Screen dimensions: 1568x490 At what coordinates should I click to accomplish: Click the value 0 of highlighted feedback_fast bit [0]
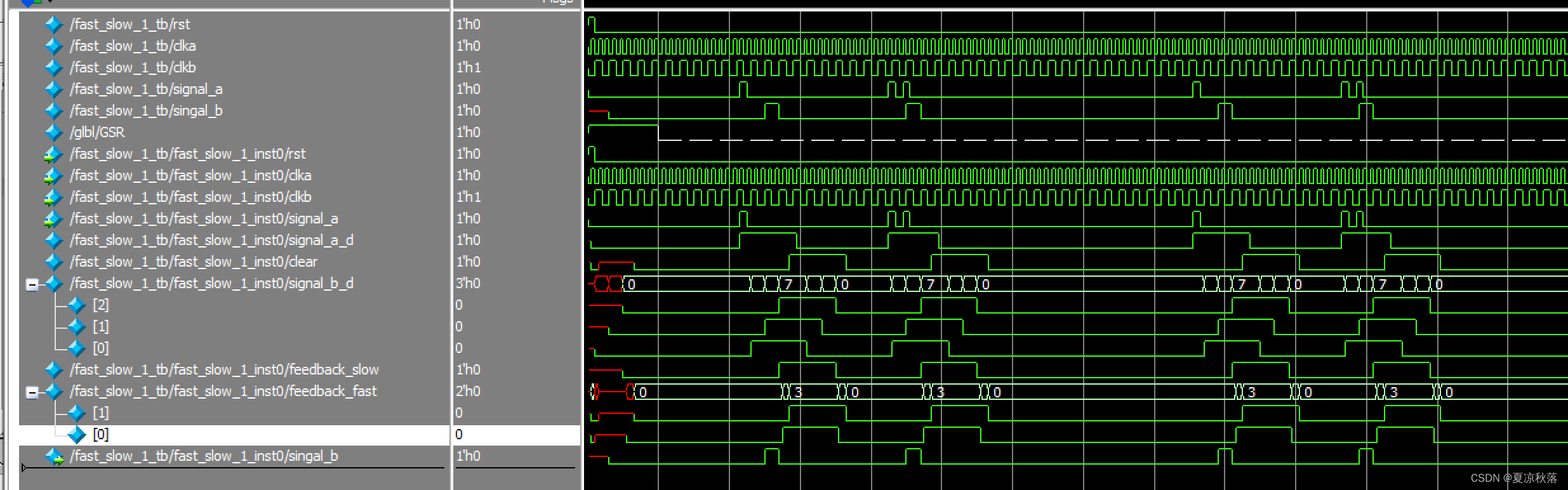point(459,434)
